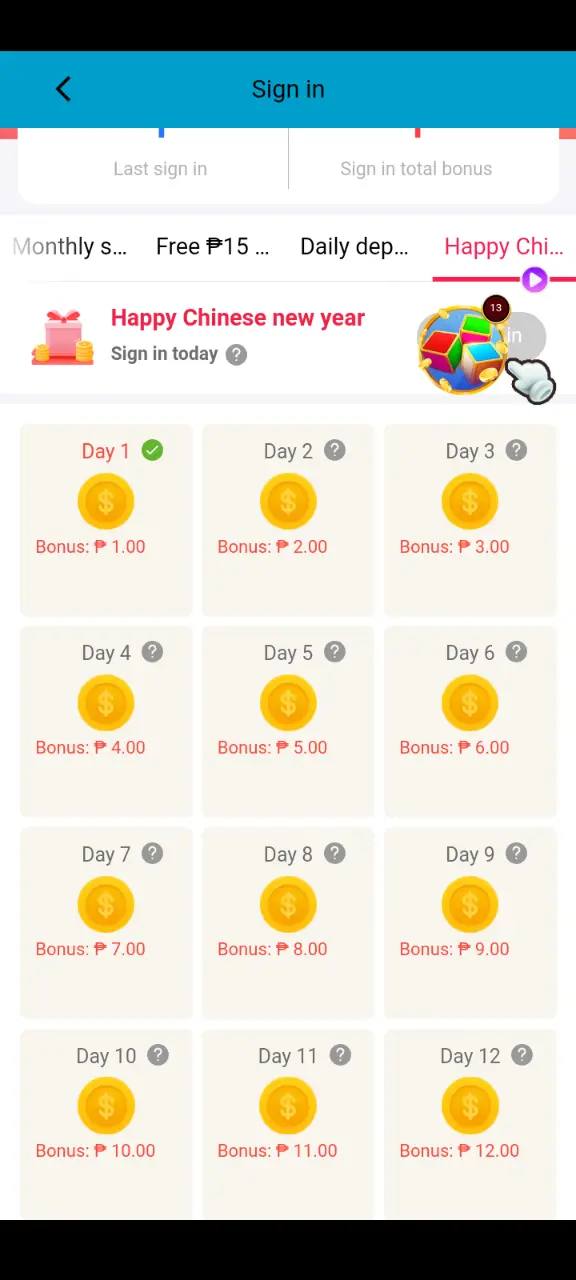The width and height of the screenshot is (576, 1280).
Task: Open the Day 3 bonus card
Action: click(470, 520)
